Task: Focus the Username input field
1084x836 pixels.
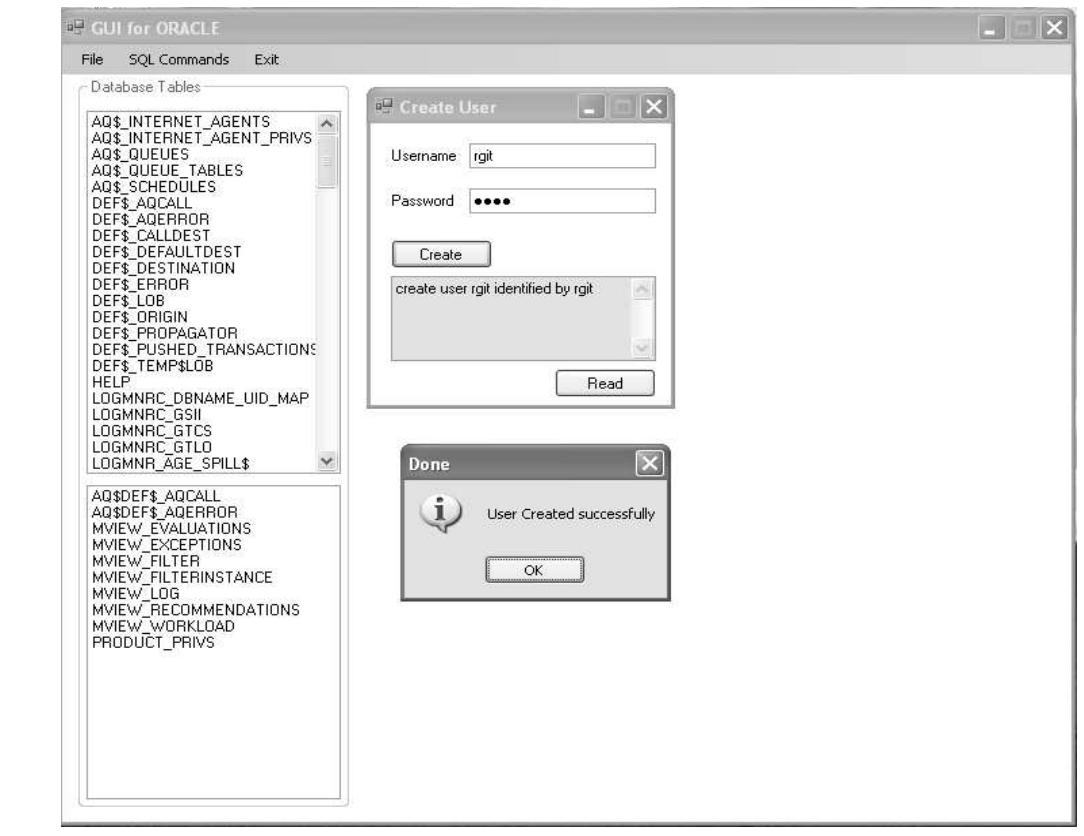Action: coord(562,156)
